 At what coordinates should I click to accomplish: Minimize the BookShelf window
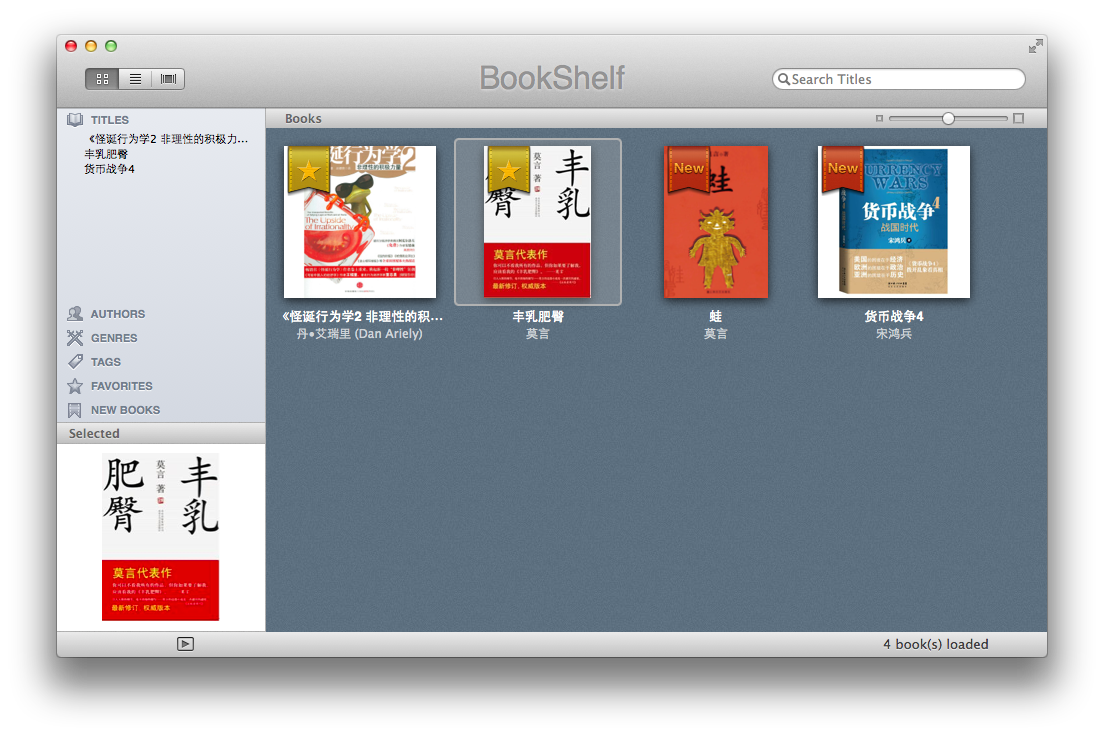[x=91, y=46]
